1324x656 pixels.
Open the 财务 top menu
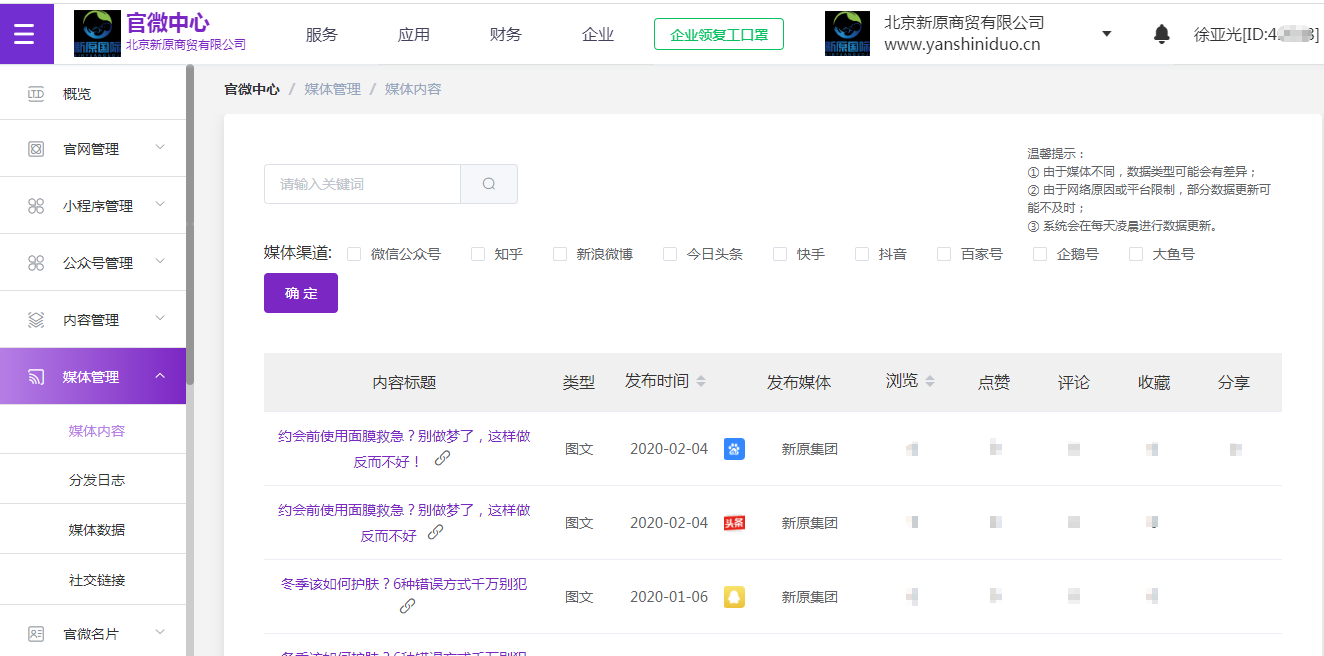[506, 34]
